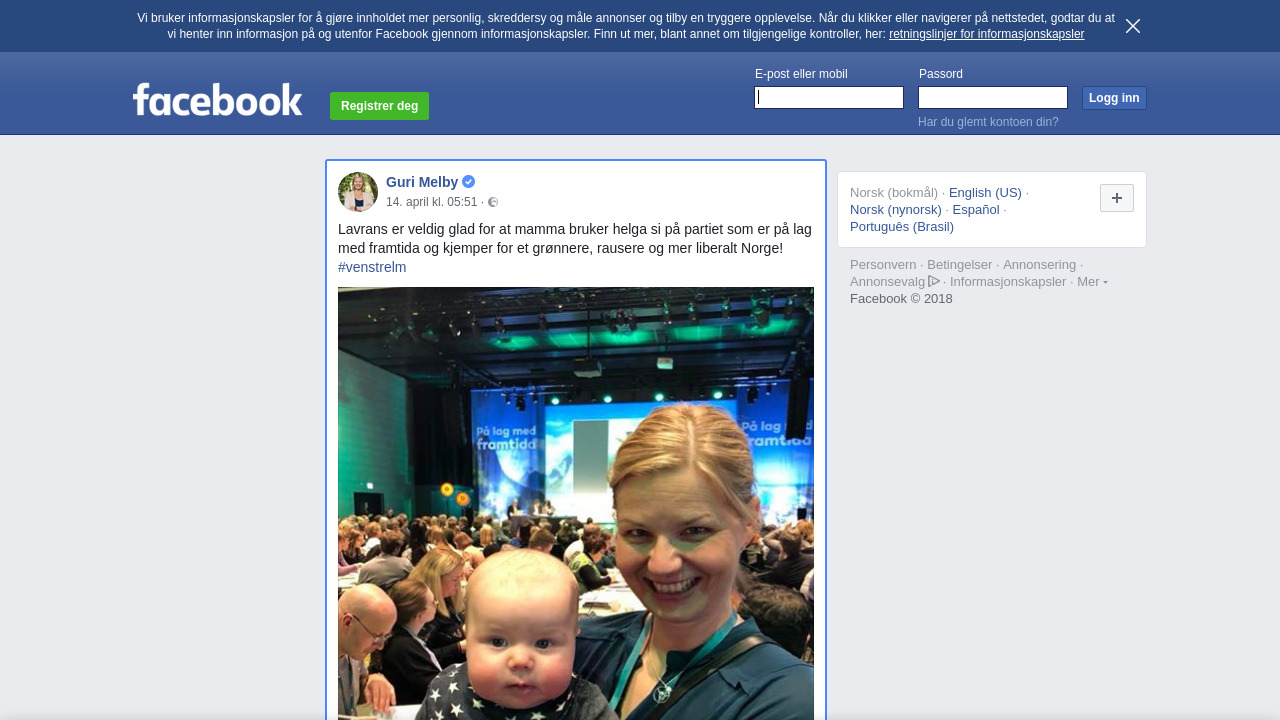Click the Facebook logo
Image resolution: width=1280 pixels, height=720 pixels.
pyautogui.click(x=218, y=99)
